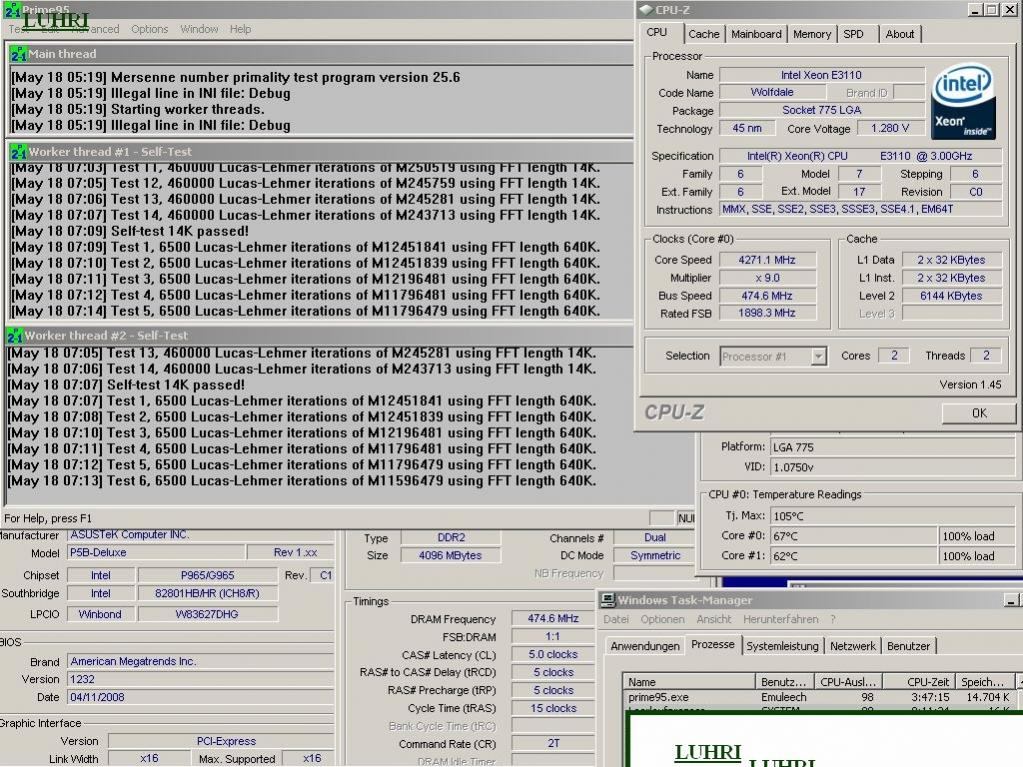
Task: Click the VID value 1.0750v
Action: click(892, 467)
